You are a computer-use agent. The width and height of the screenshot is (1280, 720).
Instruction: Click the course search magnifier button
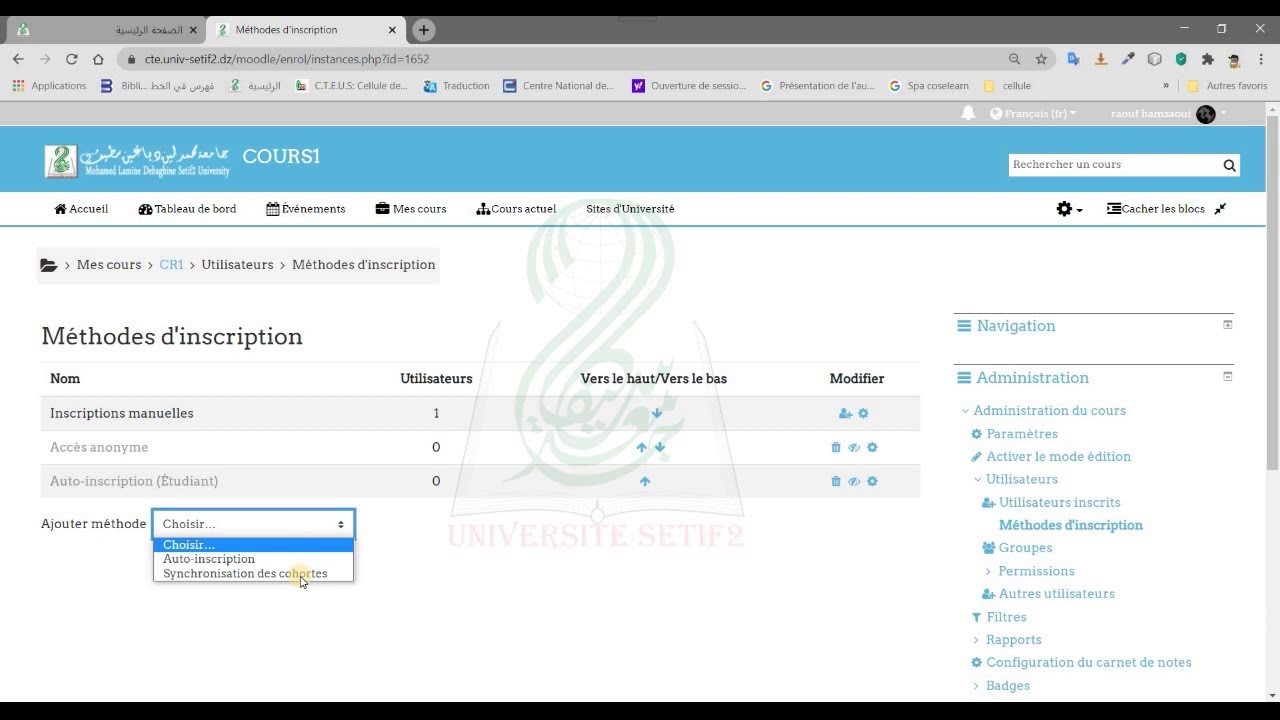tap(1229, 165)
